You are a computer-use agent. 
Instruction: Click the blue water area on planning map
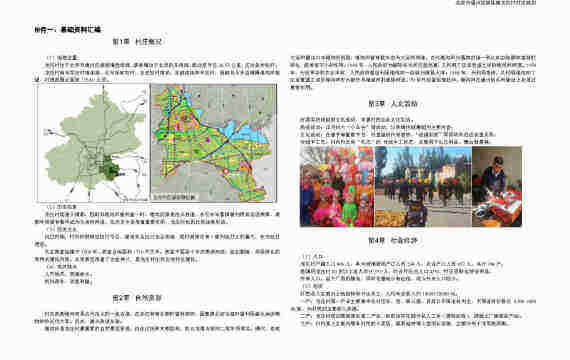244,133
